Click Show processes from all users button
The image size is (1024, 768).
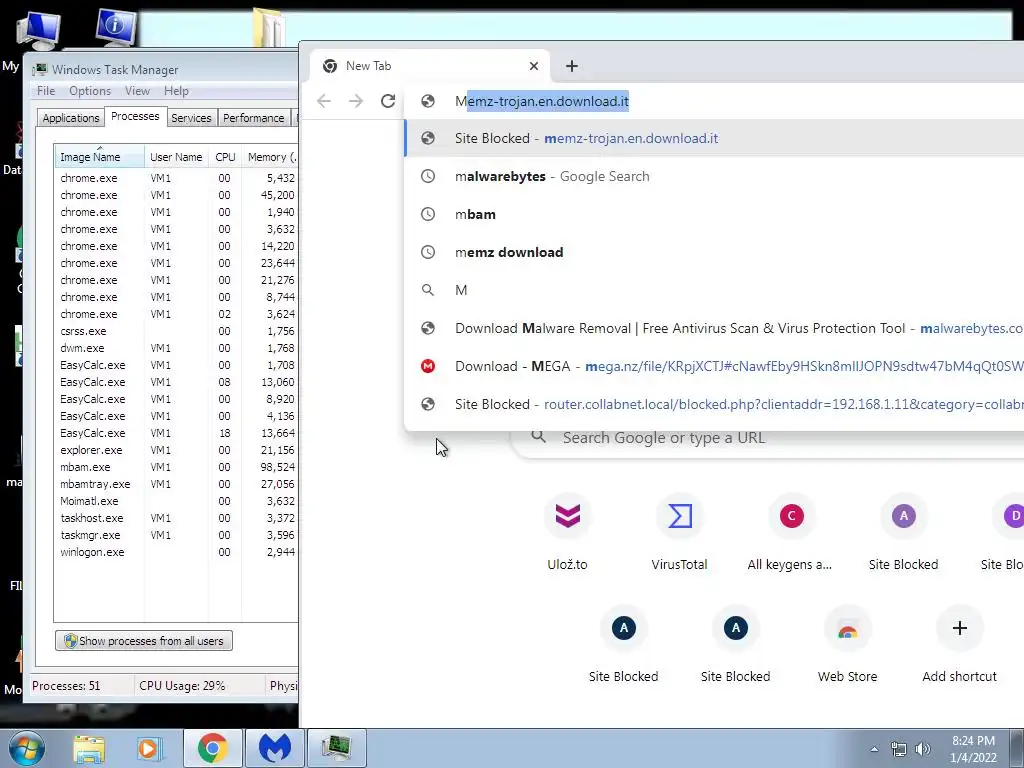pyautogui.click(x=144, y=641)
